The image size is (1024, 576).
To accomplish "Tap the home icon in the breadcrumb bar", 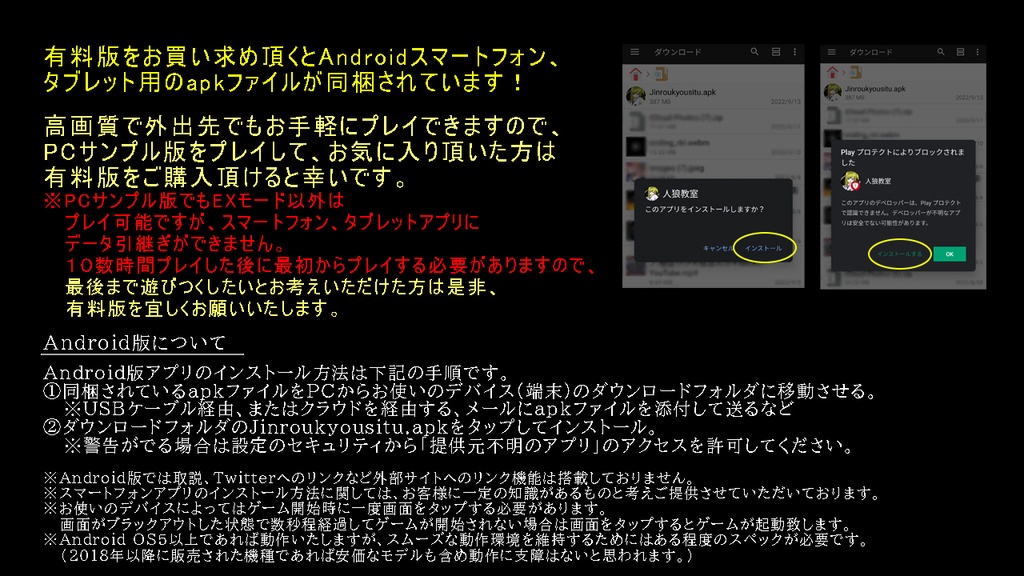I will (x=635, y=74).
